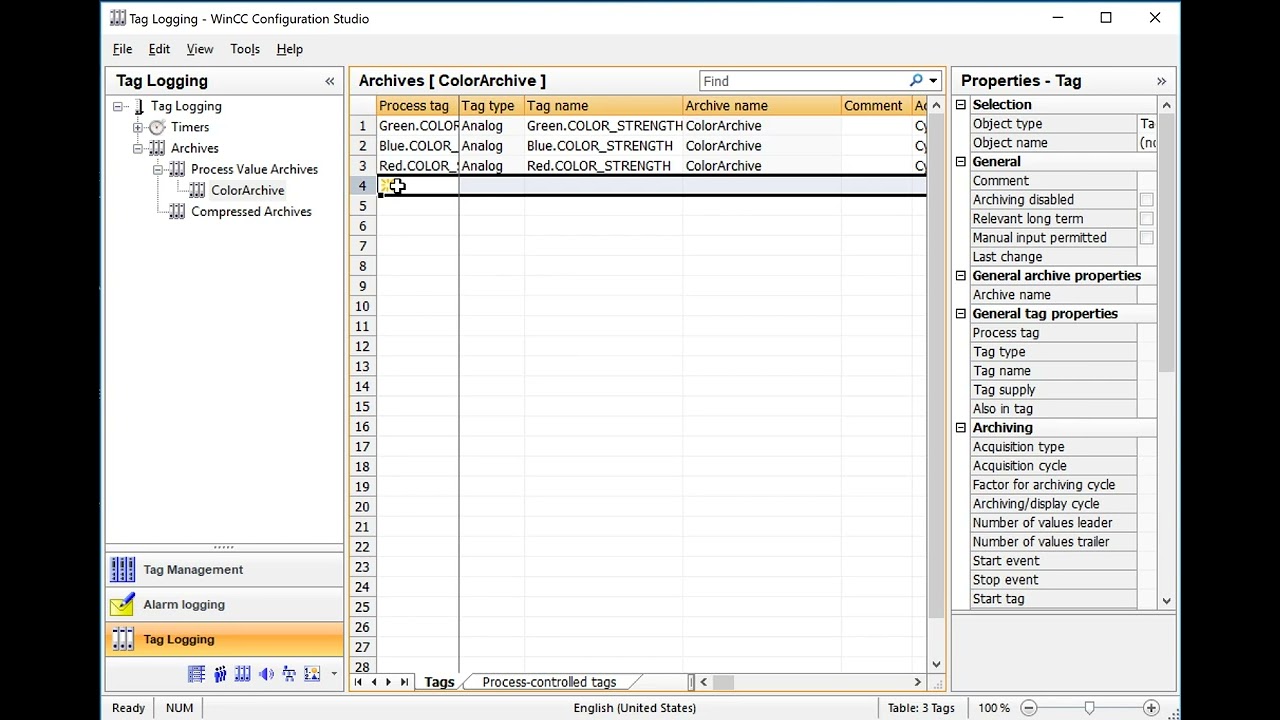Open the Alarm logging editor
This screenshot has width=1280, height=720.
(x=224, y=604)
